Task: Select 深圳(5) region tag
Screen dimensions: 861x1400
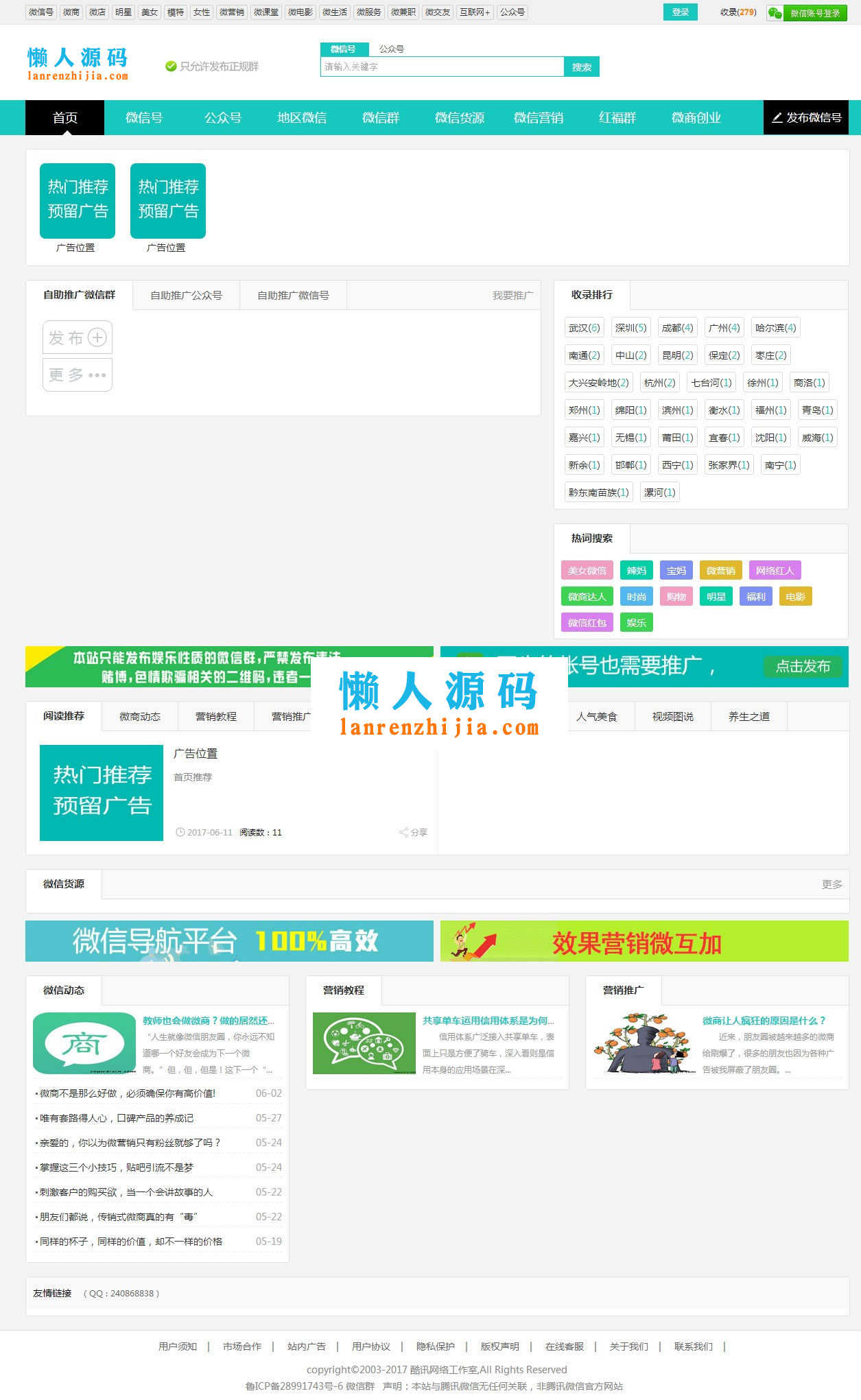Action: click(631, 328)
